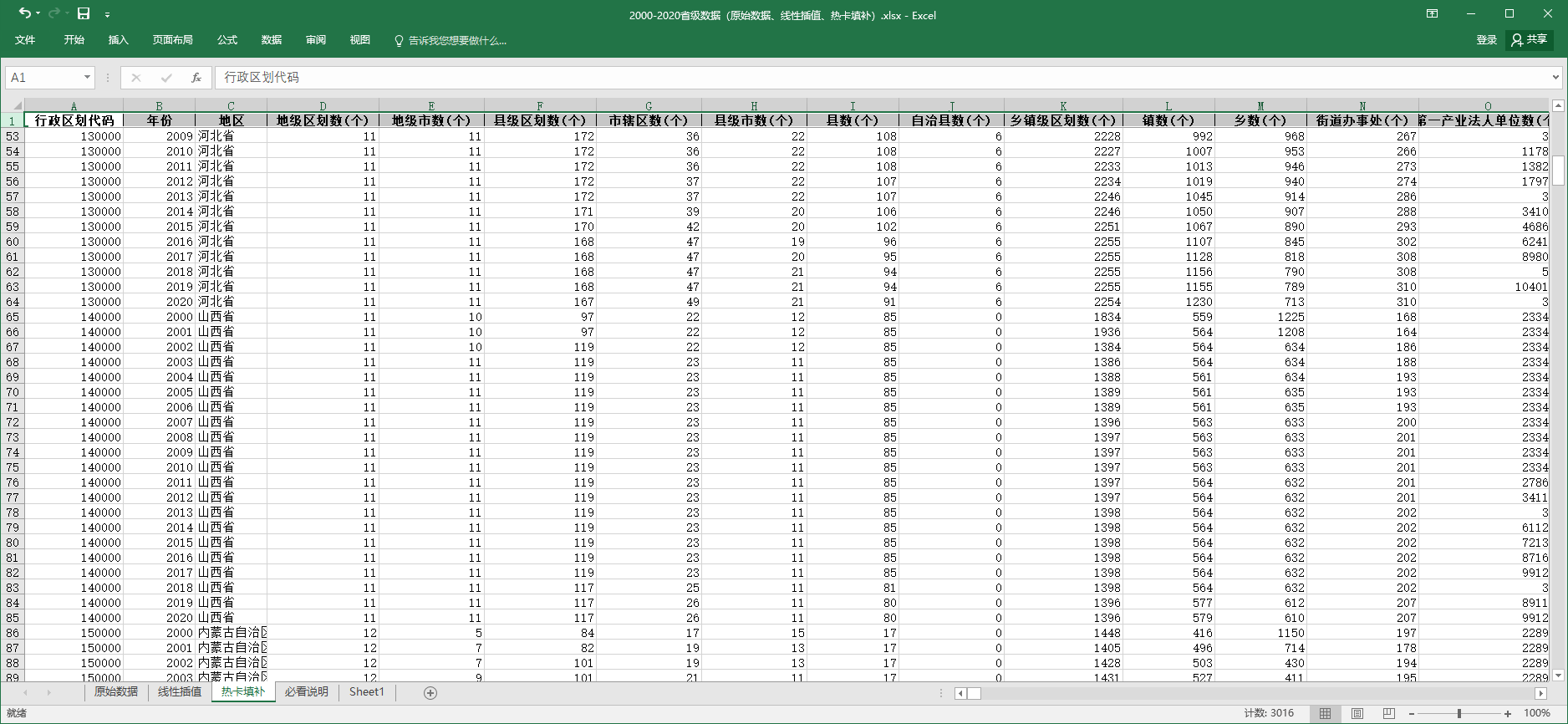This screenshot has height=724, width=1568.
Task: Switch to the 插入 ribbon tab
Action: [119, 40]
